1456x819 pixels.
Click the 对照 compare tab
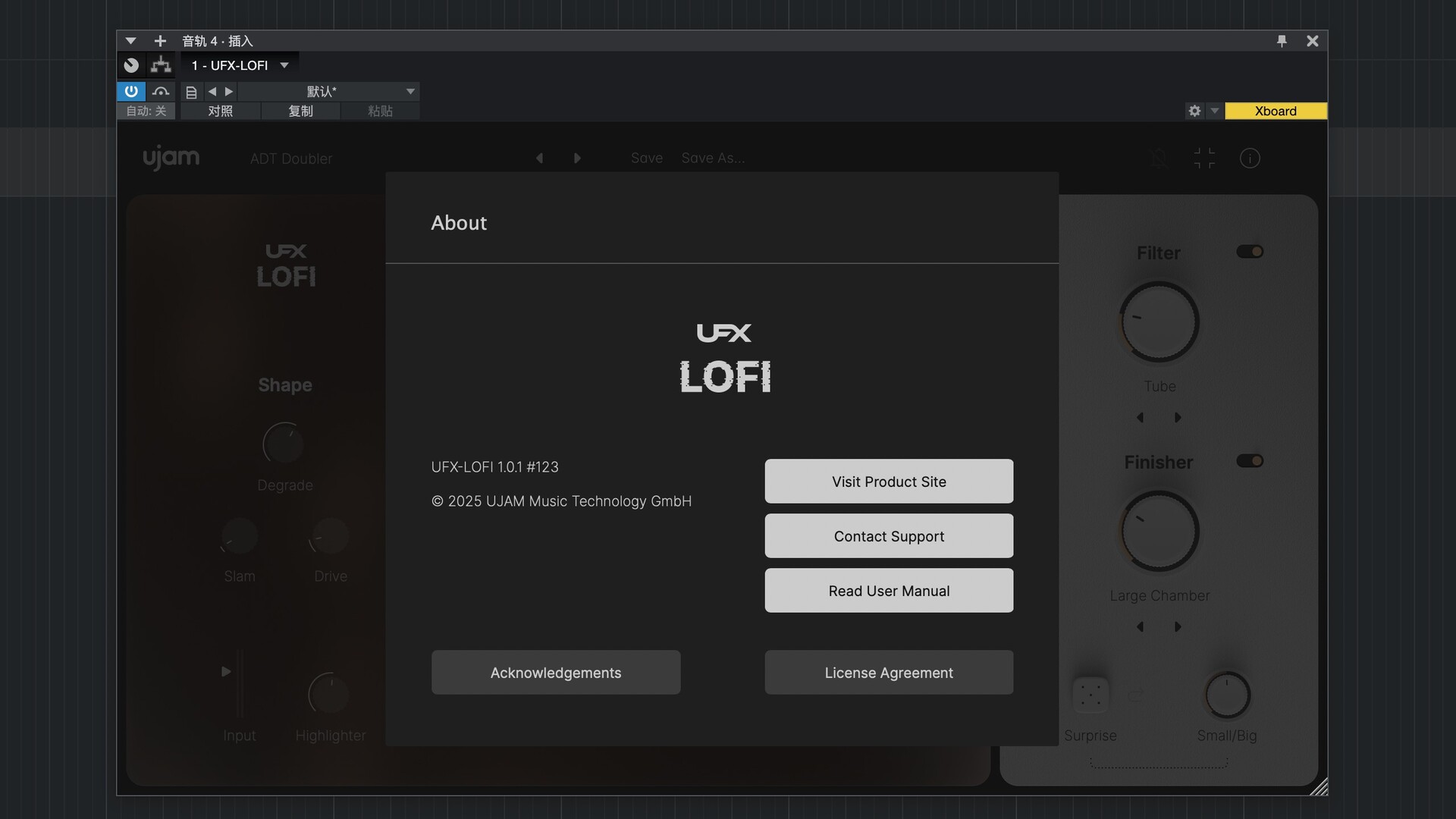coord(220,111)
